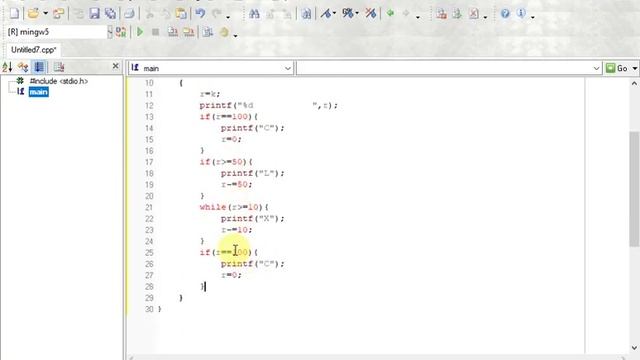Image resolution: width=640 pixels, height=360 pixels.
Task: Click the open project icon next to the folder dropdown
Action: click(58, 13)
